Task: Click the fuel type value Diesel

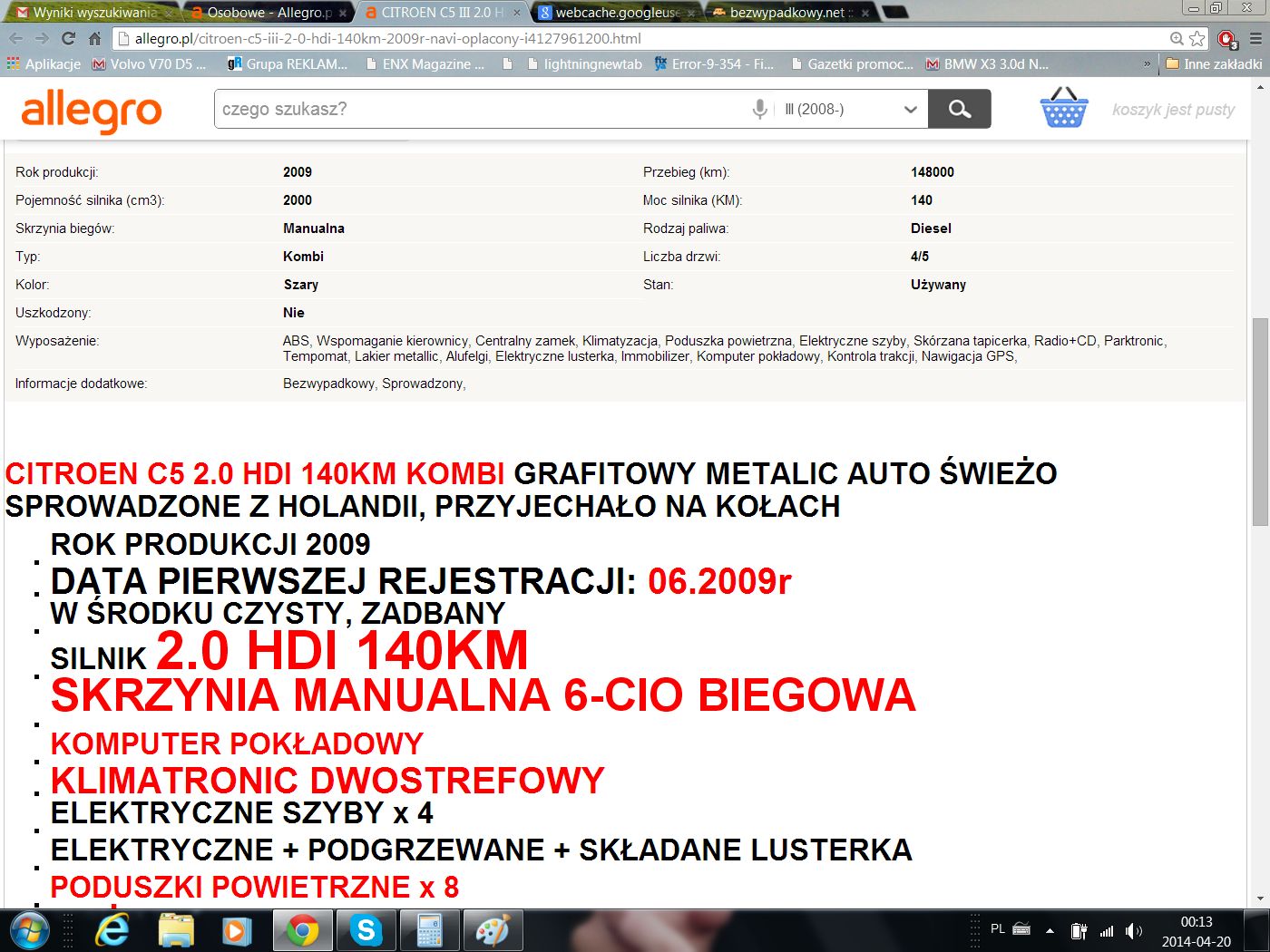Action: click(x=931, y=228)
